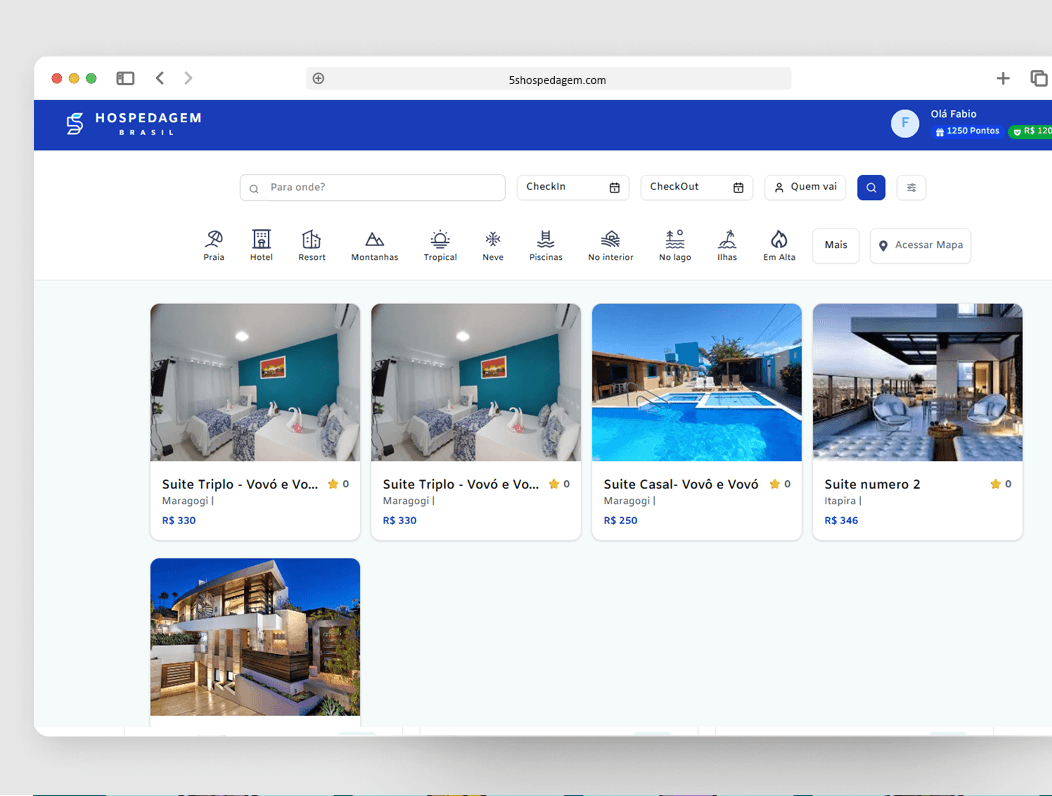Click the Para onde search field
Viewport: 1052px width, 796px height.
[380, 187]
